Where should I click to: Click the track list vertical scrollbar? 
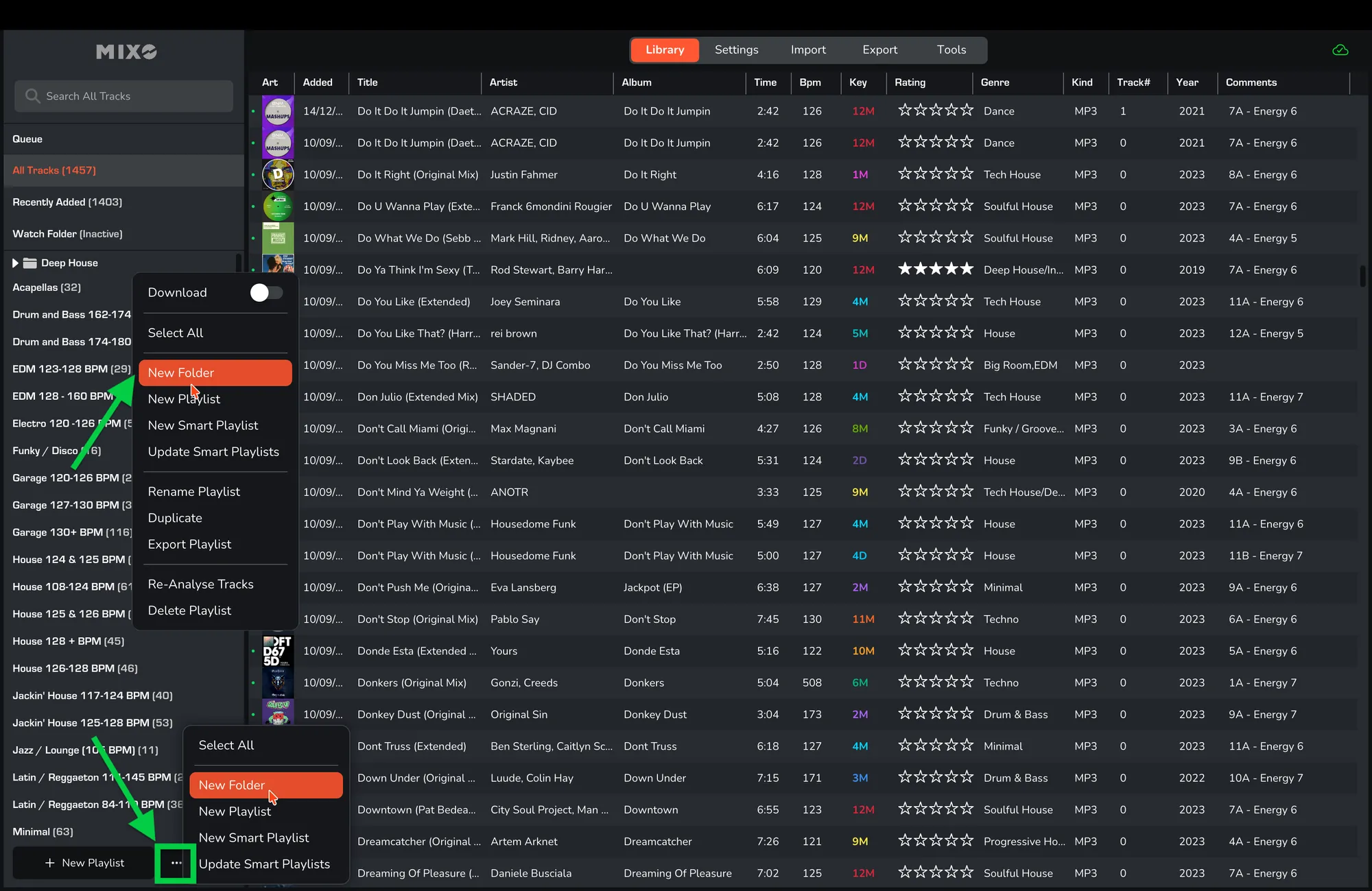(x=1362, y=276)
